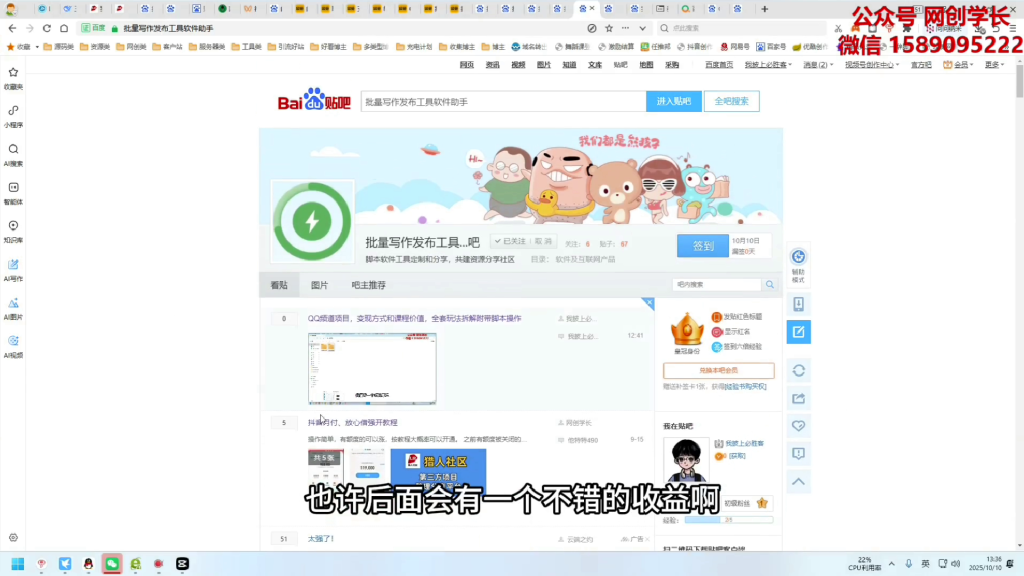Open the AI图片 tool
1024x576 pixels.
(13, 301)
